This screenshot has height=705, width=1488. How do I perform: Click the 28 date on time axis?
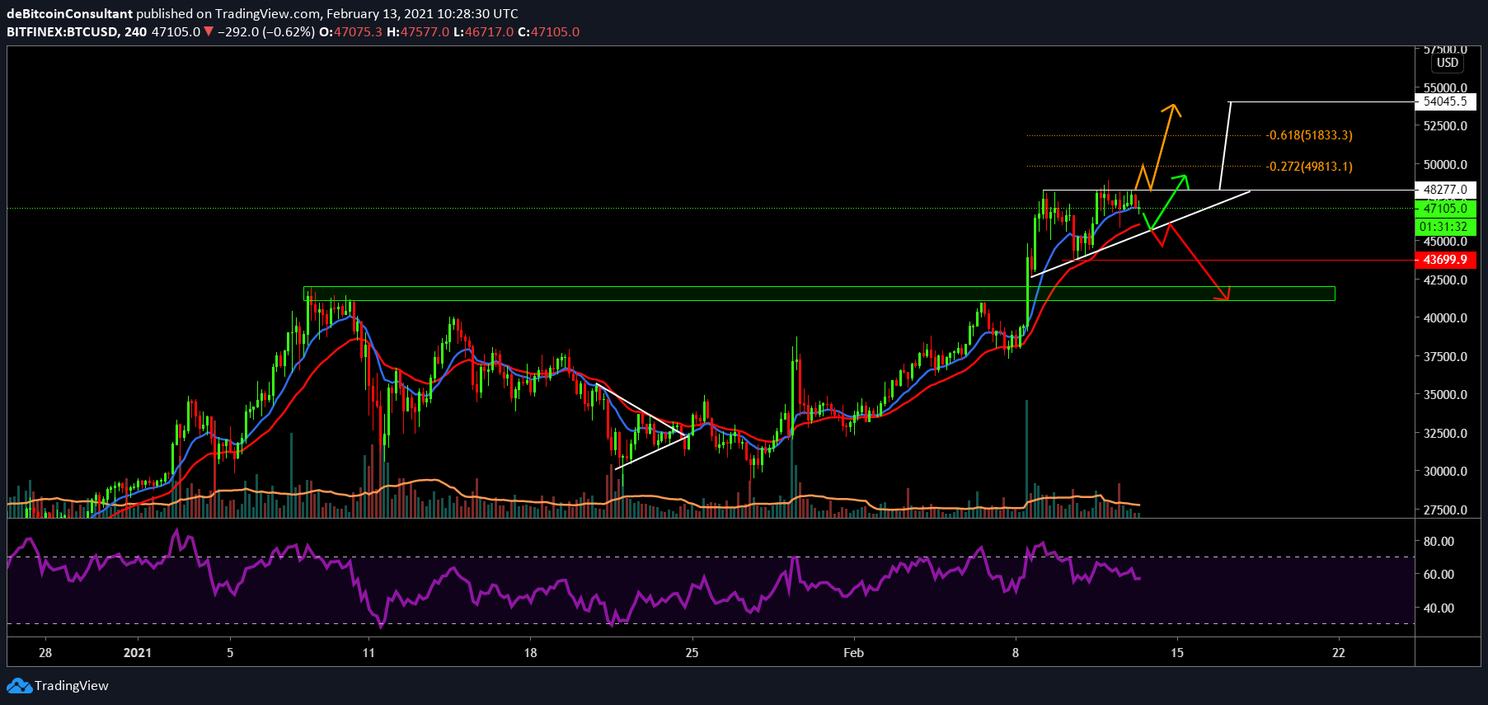tap(45, 652)
